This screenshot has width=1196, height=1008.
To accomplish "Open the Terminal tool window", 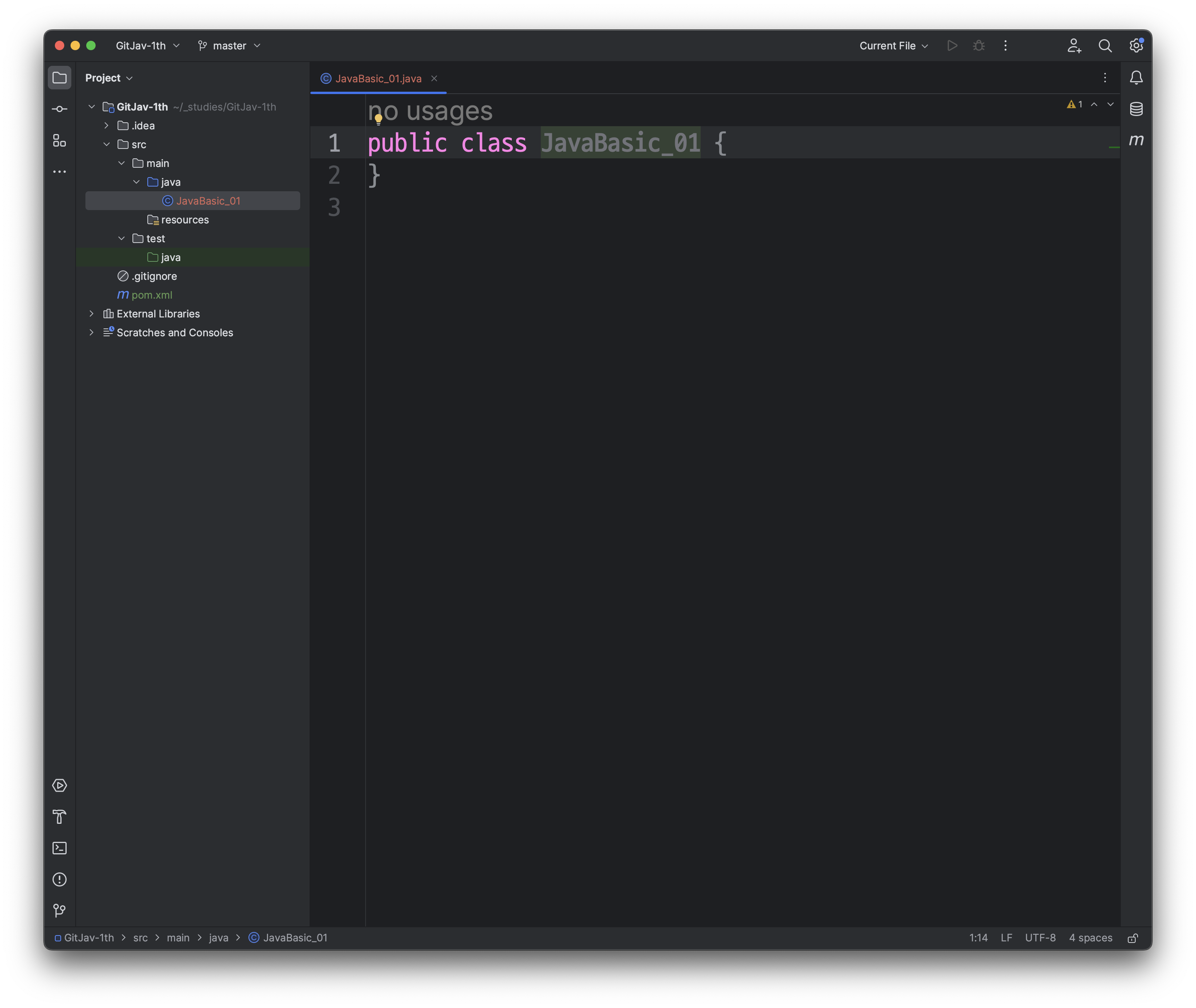I will tap(60, 848).
